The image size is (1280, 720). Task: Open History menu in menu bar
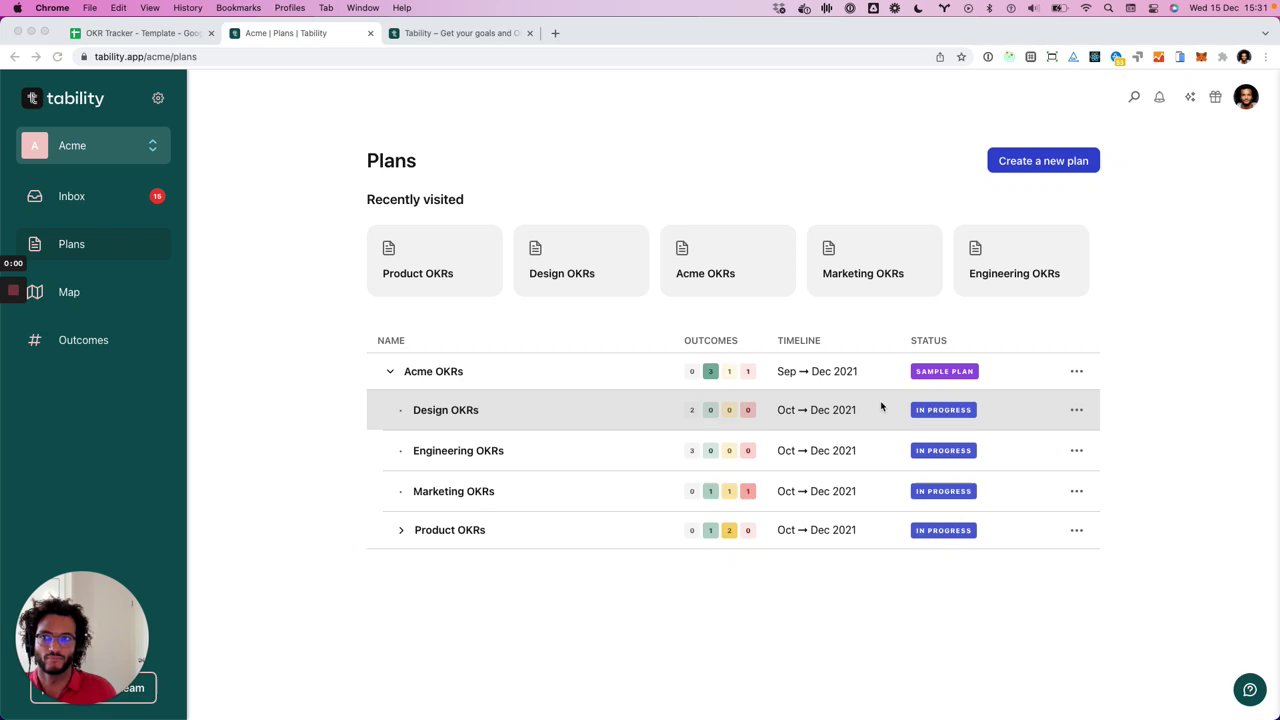coord(187,8)
